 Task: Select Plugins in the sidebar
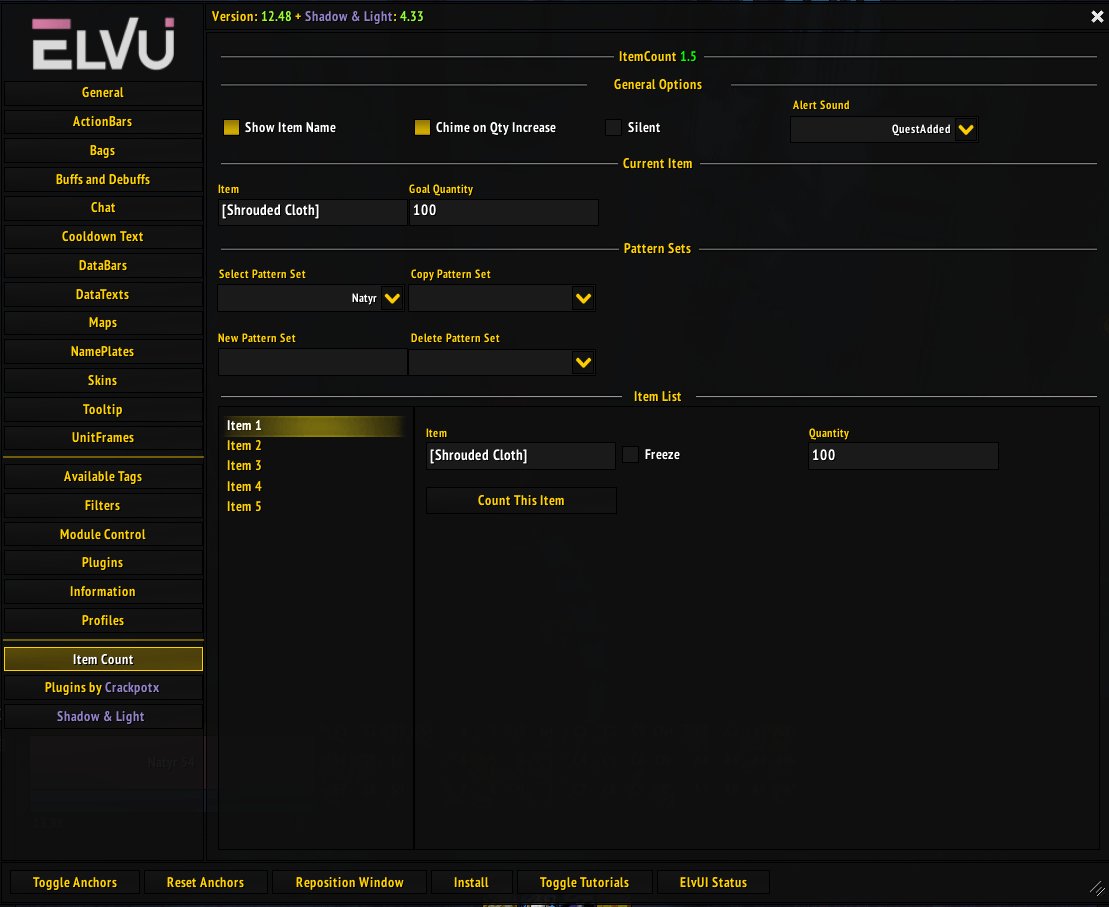click(103, 563)
